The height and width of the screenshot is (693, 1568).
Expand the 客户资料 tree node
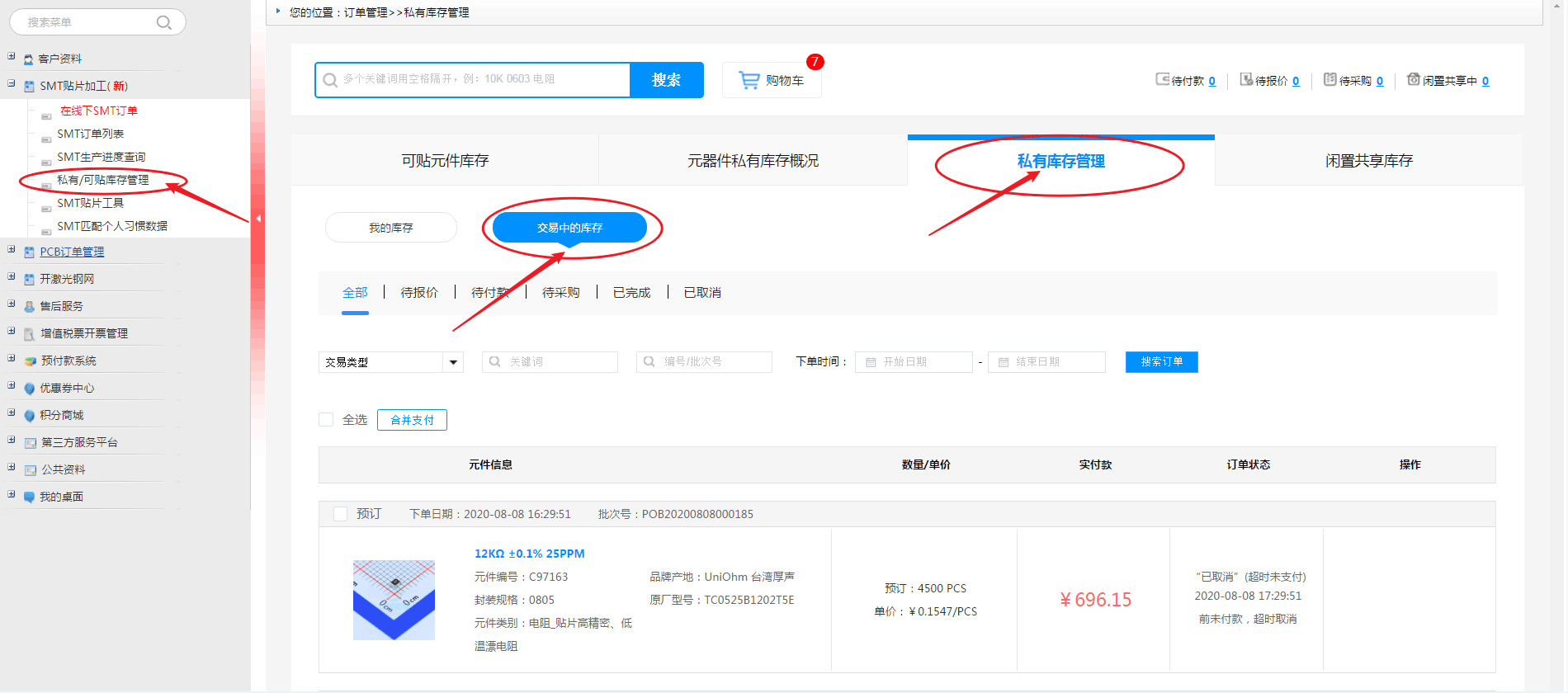click(12, 57)
